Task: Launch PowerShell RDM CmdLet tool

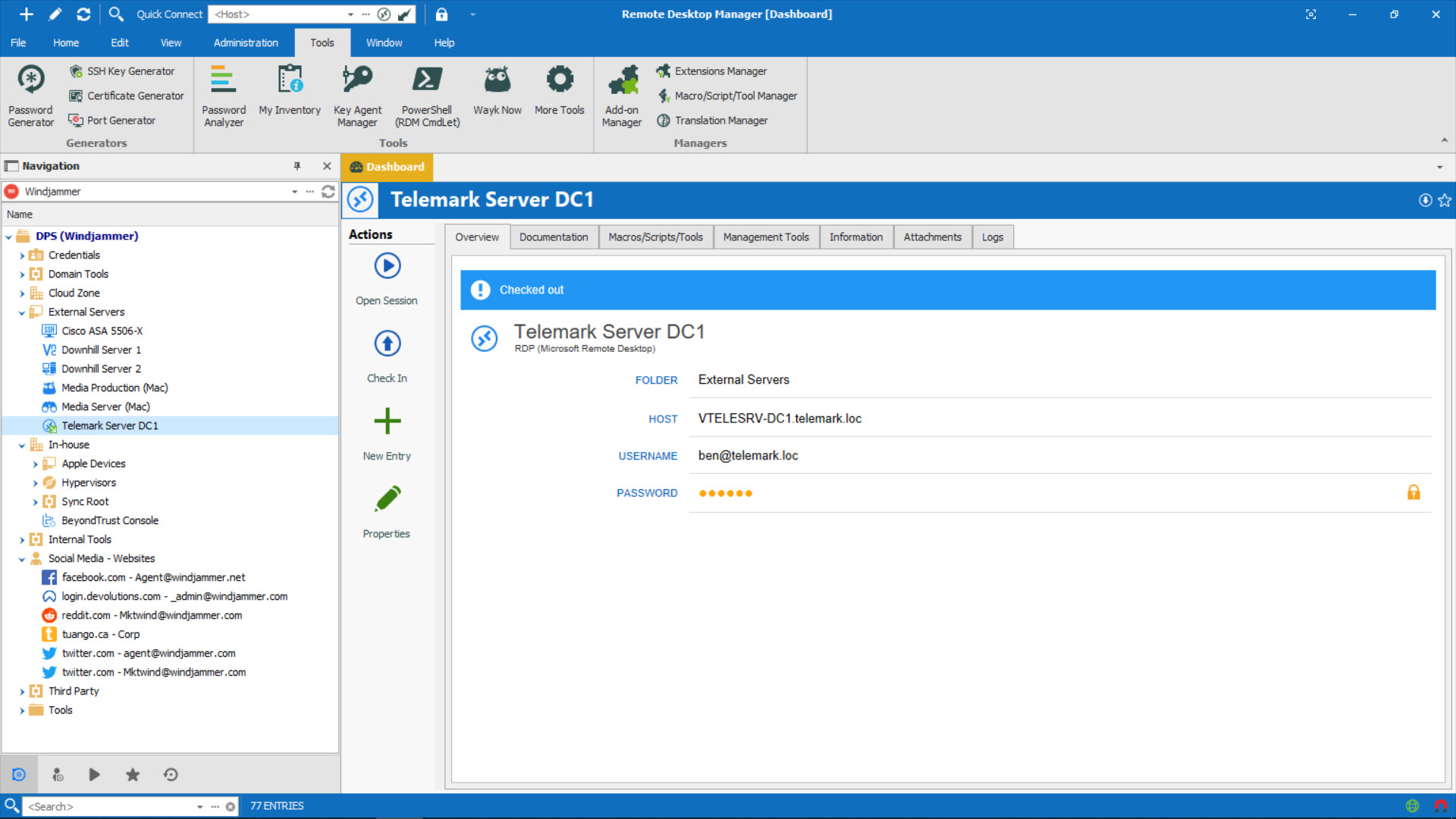Action: click(x=425, y=95)
